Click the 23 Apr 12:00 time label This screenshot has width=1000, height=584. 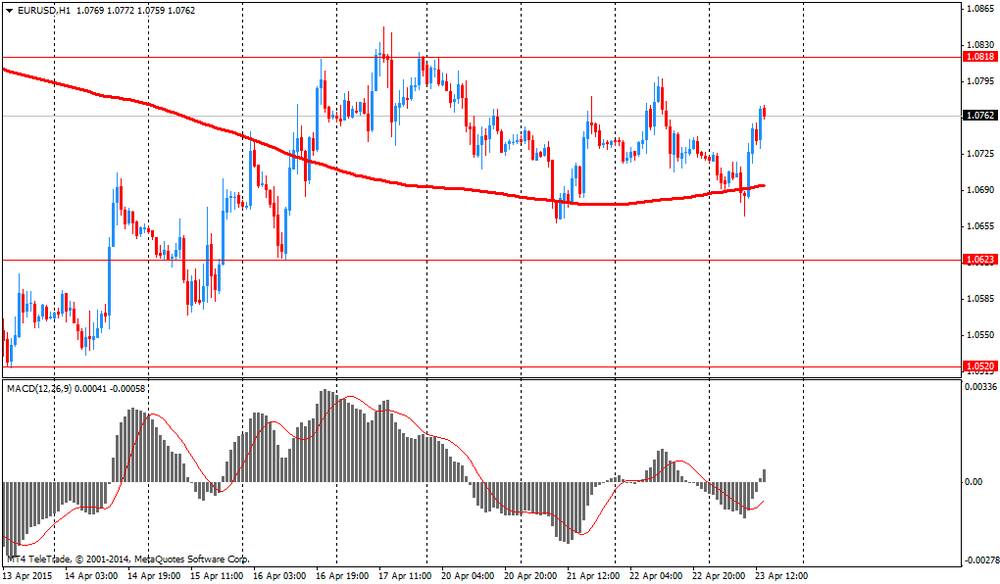coord(781,576)
